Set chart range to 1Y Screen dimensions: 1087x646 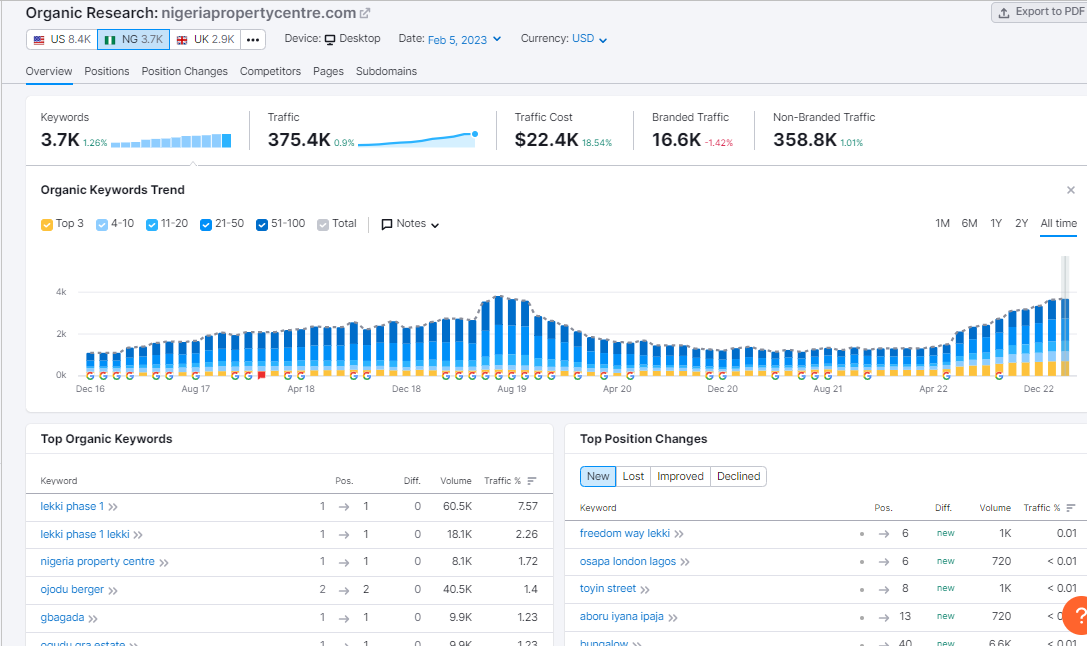996,223
